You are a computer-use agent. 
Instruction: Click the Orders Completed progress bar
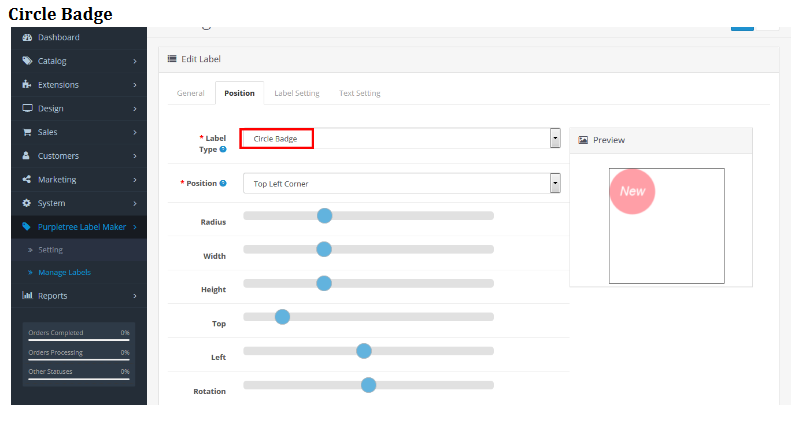(79, 340)
